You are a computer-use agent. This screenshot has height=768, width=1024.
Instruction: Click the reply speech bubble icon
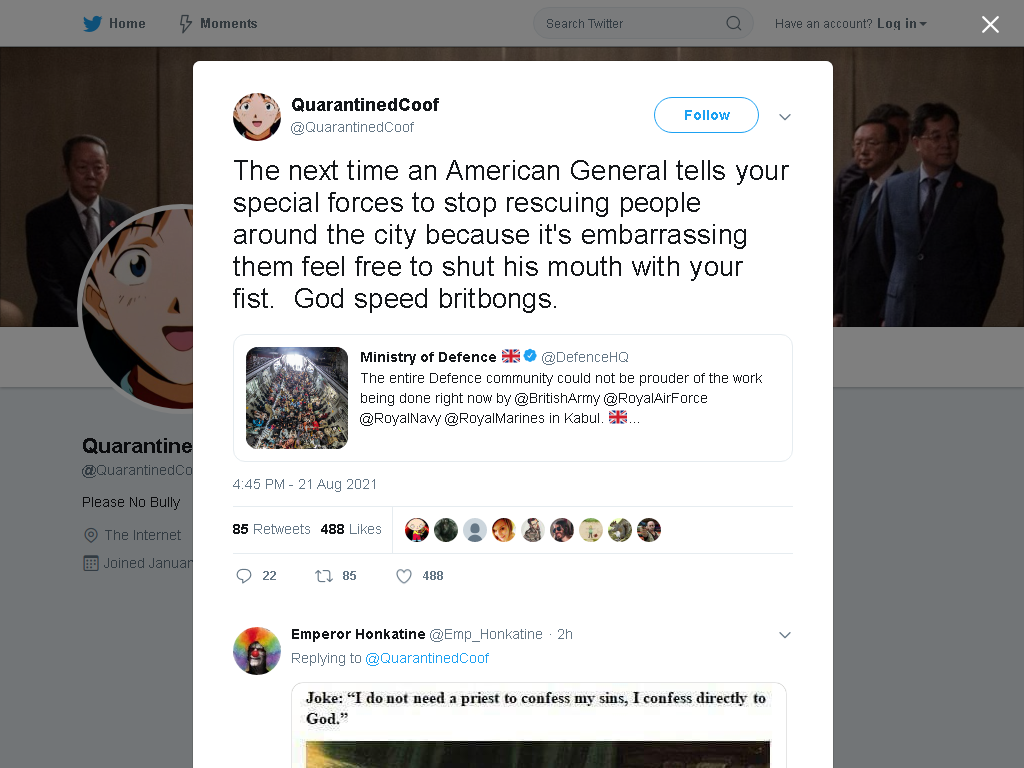(x=244, y=575)
